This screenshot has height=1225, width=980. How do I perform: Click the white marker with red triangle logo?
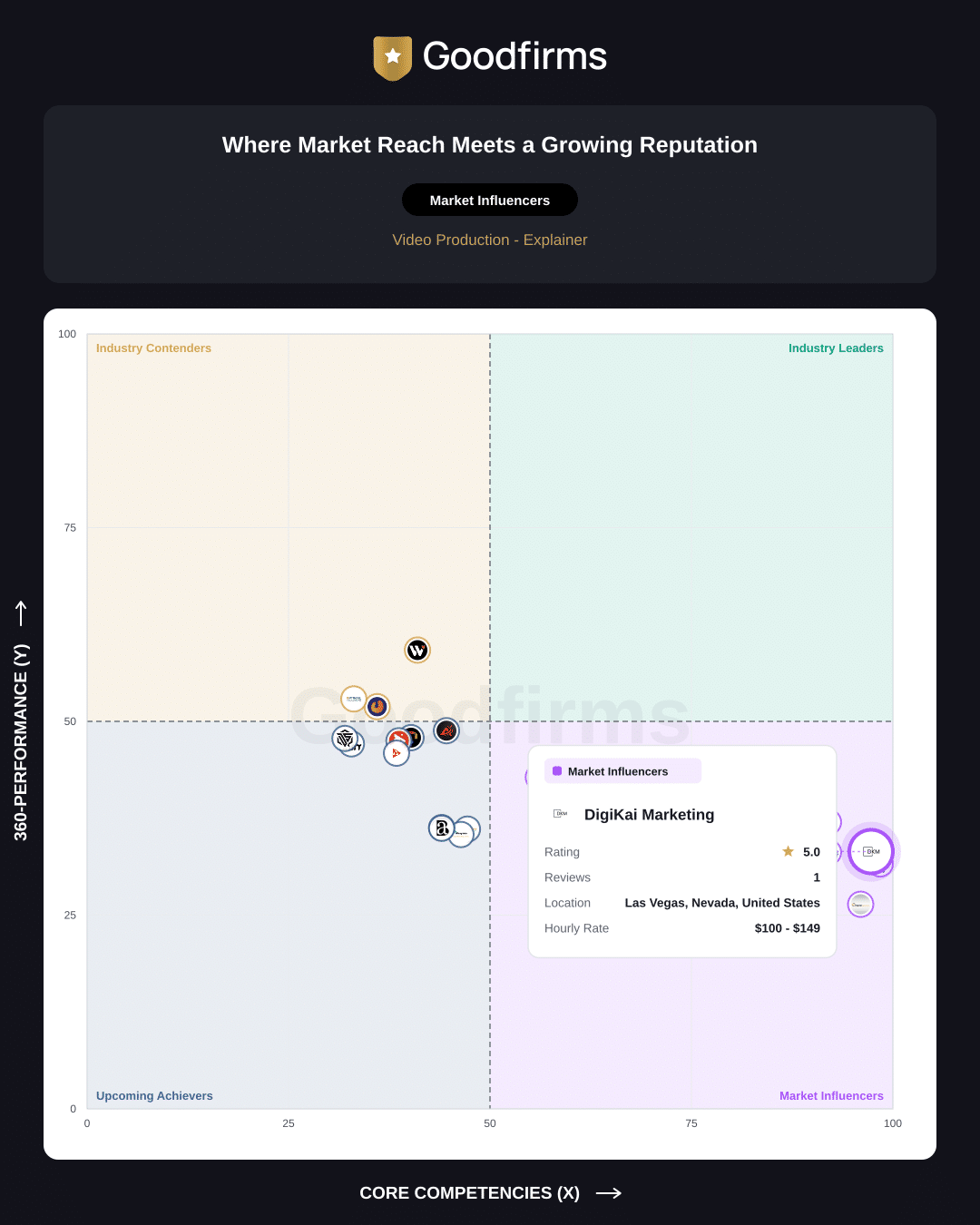(x=397, y=753)
